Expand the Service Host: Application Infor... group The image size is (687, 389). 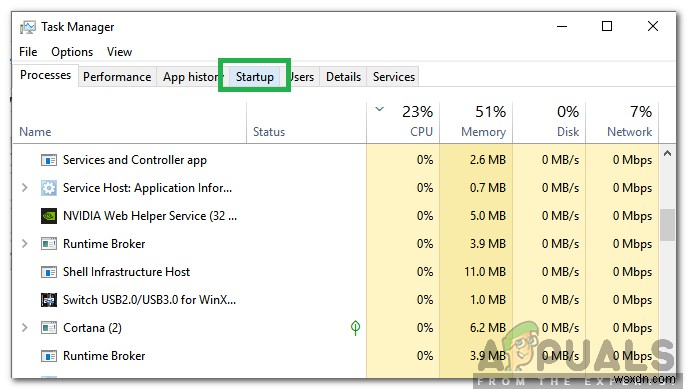[x=25, y=188]
